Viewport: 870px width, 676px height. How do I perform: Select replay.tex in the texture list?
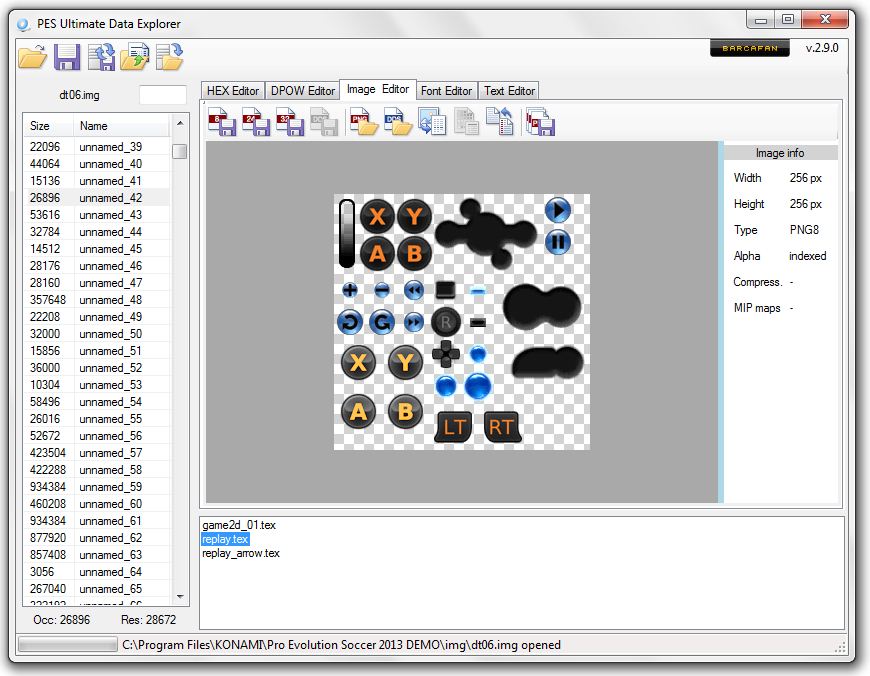click(225, 539)
